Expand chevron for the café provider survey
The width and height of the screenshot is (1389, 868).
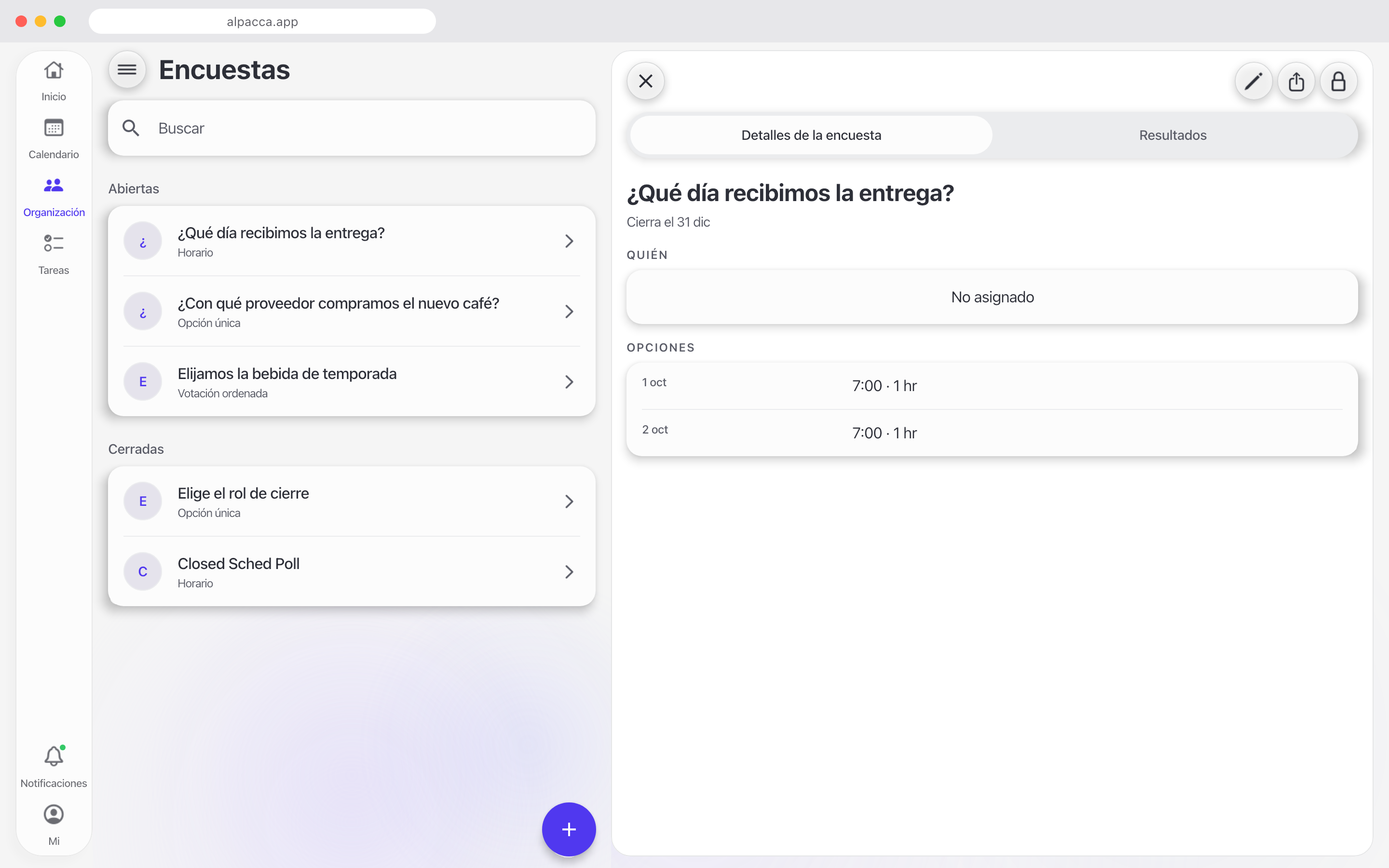(569, 311)
